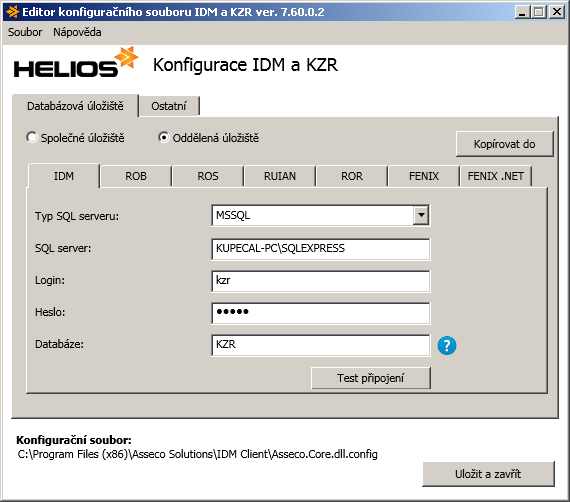Select the FENIX .NET tab
The width and height of the screenshot is (570, 502).
495,176
